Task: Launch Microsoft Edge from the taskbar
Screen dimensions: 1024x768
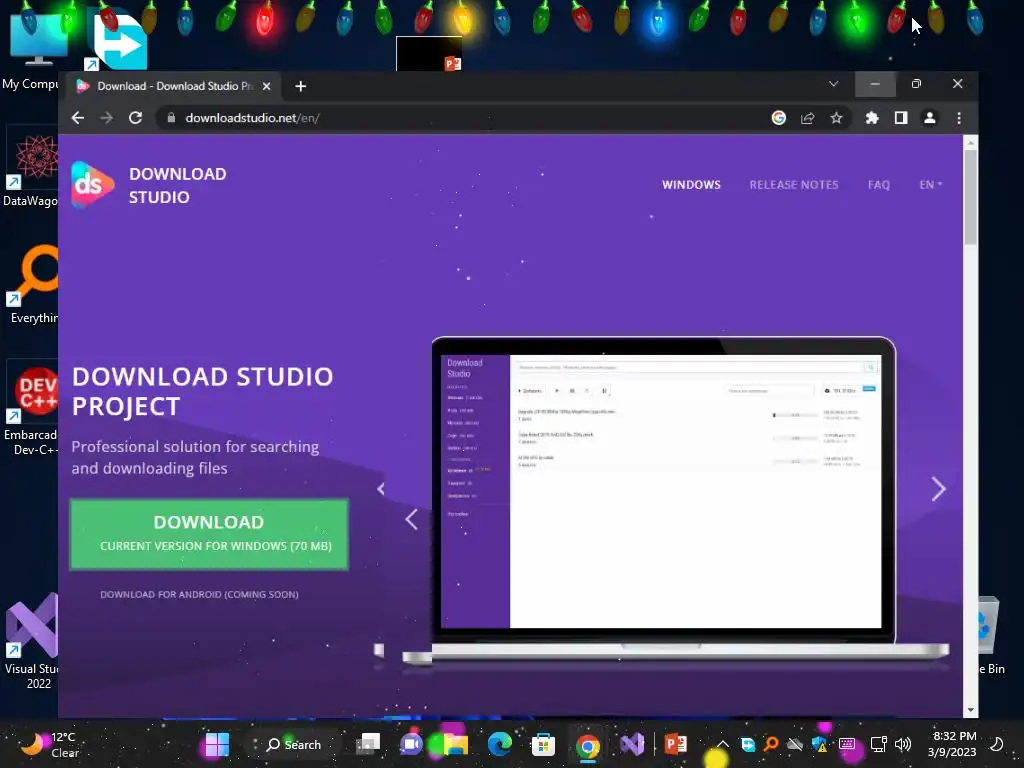Action: click(x=500, y=744)
